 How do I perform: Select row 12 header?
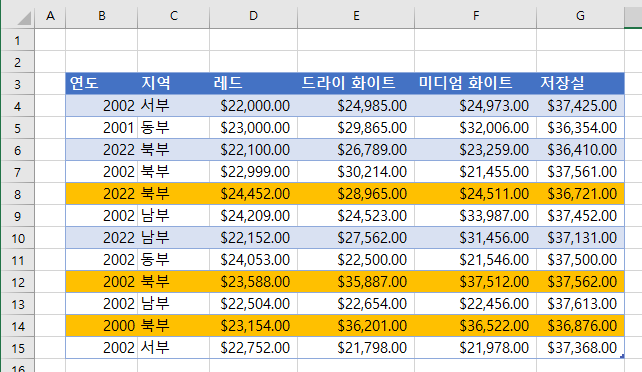click(x=18, y=282)
